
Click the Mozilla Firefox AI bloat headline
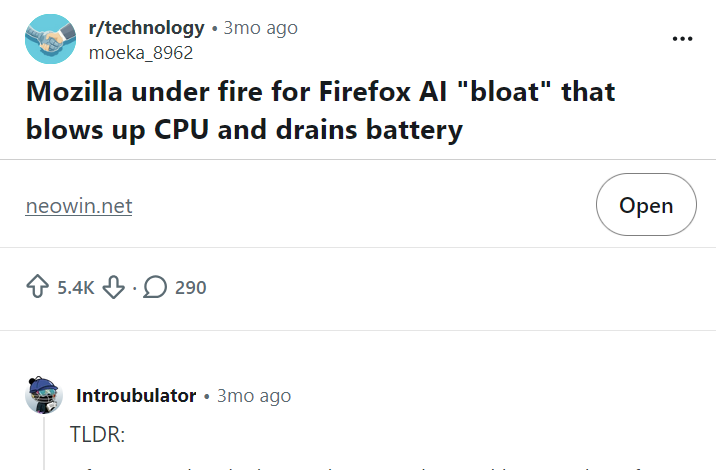[320, 111]
